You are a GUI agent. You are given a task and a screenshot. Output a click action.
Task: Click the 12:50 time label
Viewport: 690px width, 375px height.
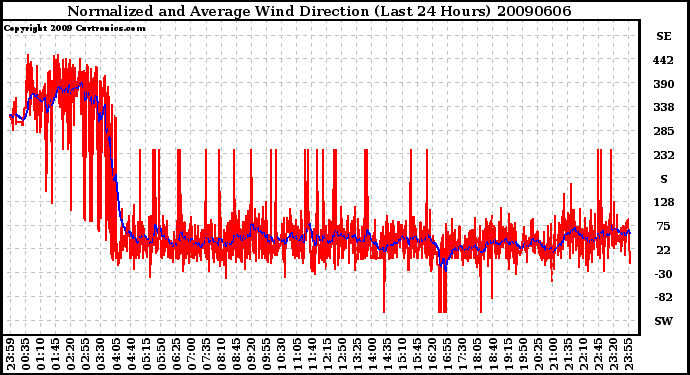341,354
